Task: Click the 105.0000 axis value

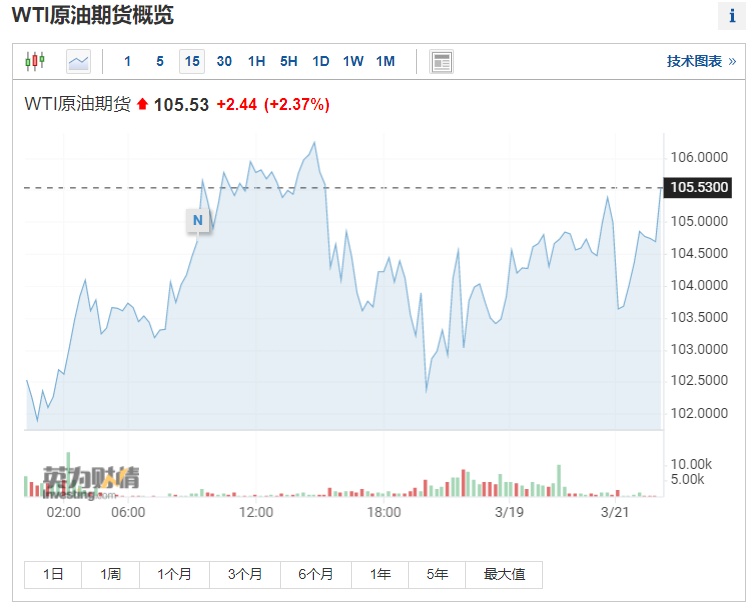Action: point(699,221)
